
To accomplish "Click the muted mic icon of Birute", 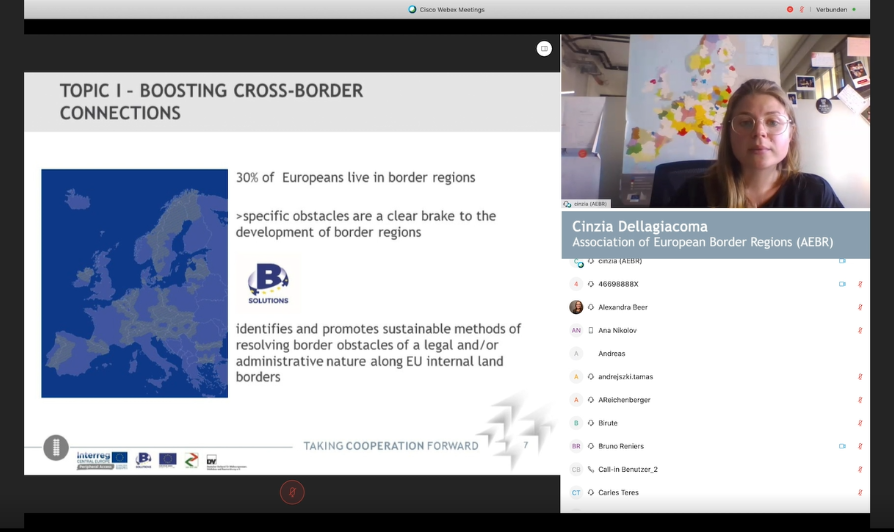I will coord(860,423).
